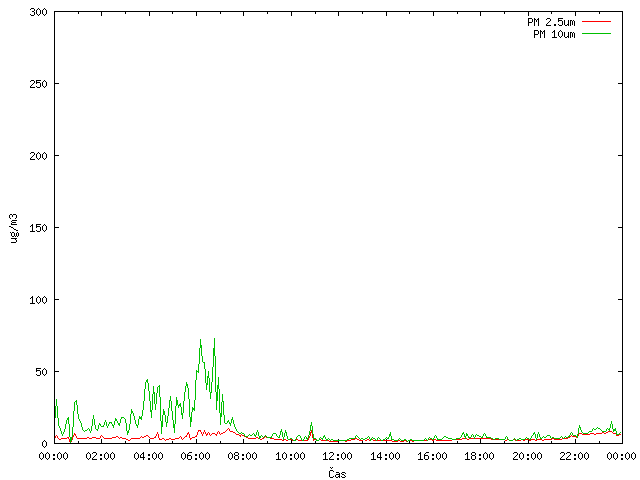Click the 08:00 x-axis label
640x480 pixels.
(x=243, y=456)
